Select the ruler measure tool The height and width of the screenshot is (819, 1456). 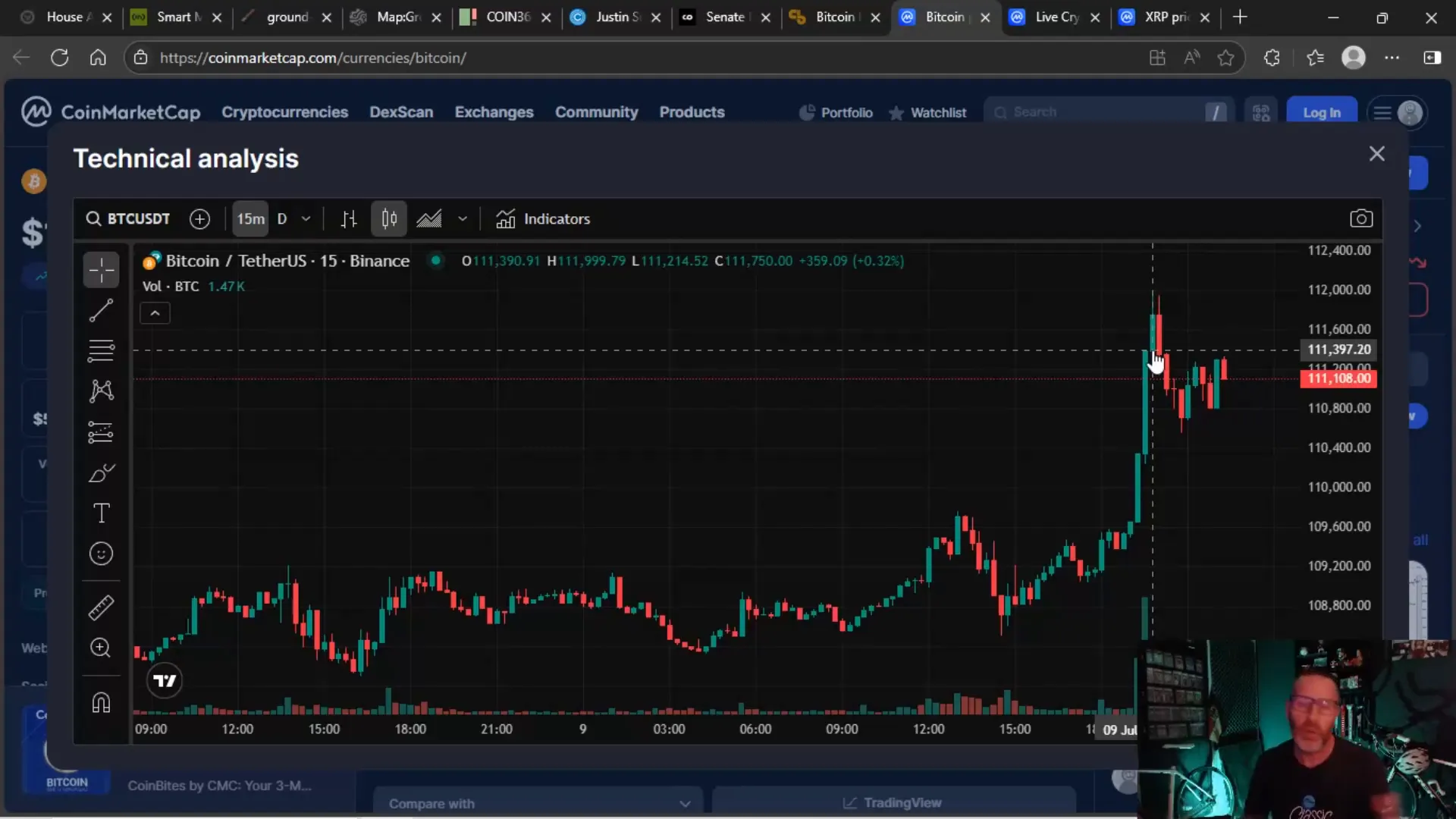[x=101, y=607]
